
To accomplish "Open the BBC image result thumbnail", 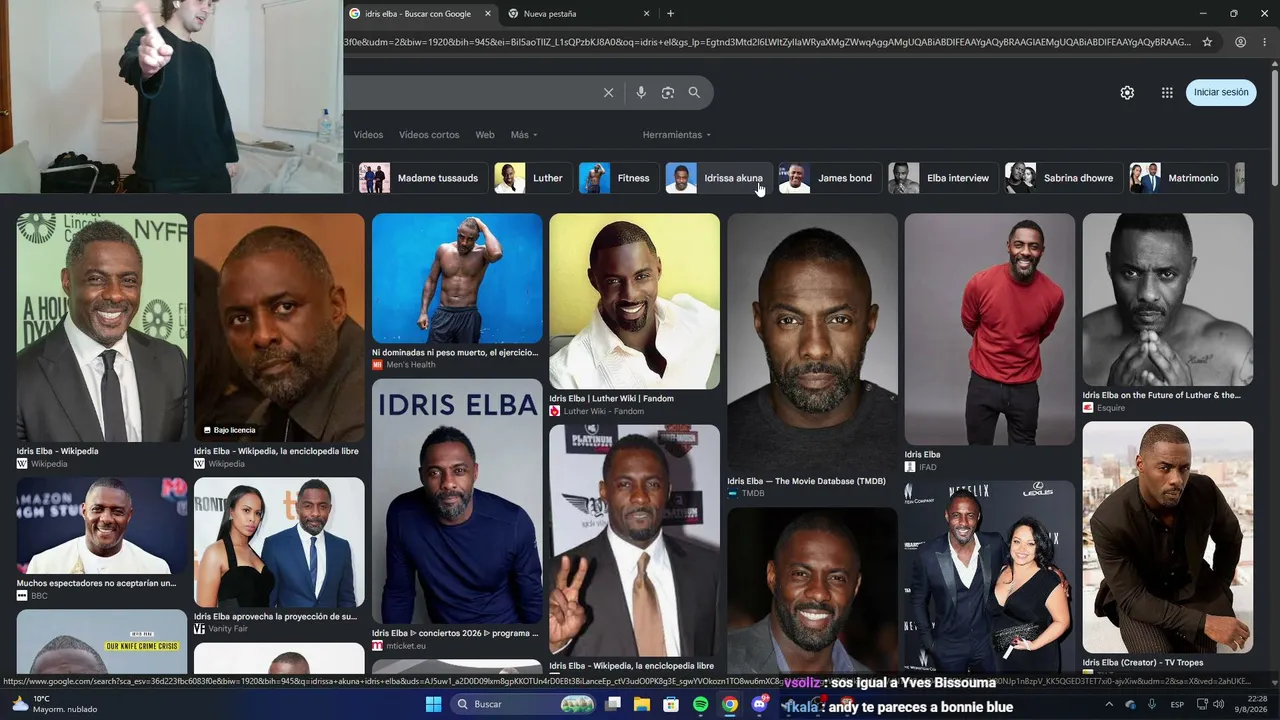I will click(101, 525).
